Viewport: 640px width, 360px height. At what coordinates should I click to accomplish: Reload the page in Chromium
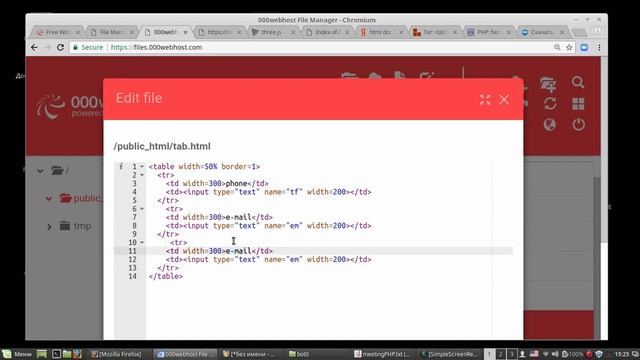60,47
